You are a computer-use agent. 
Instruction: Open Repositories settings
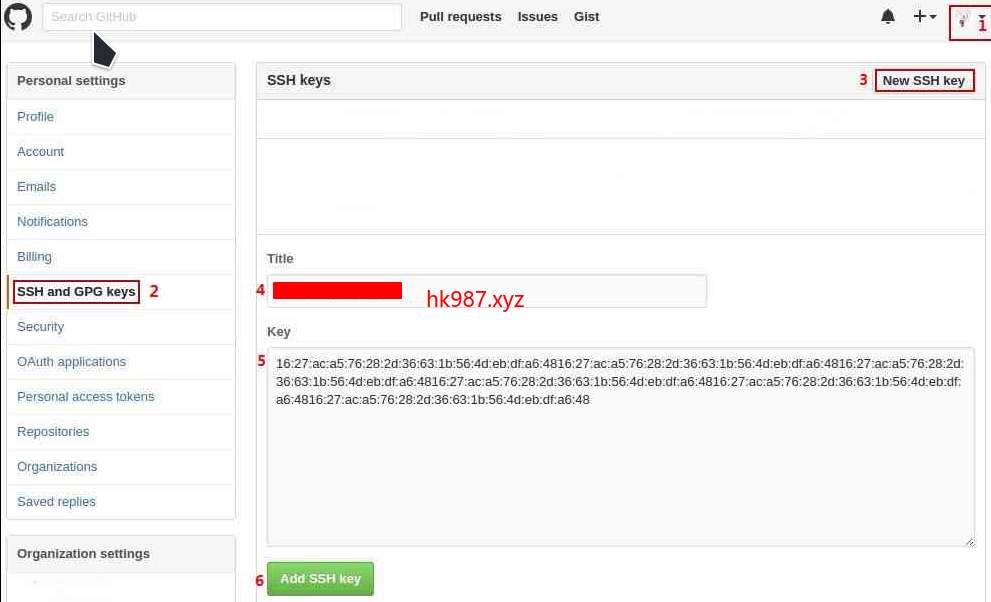click(53, 432)
